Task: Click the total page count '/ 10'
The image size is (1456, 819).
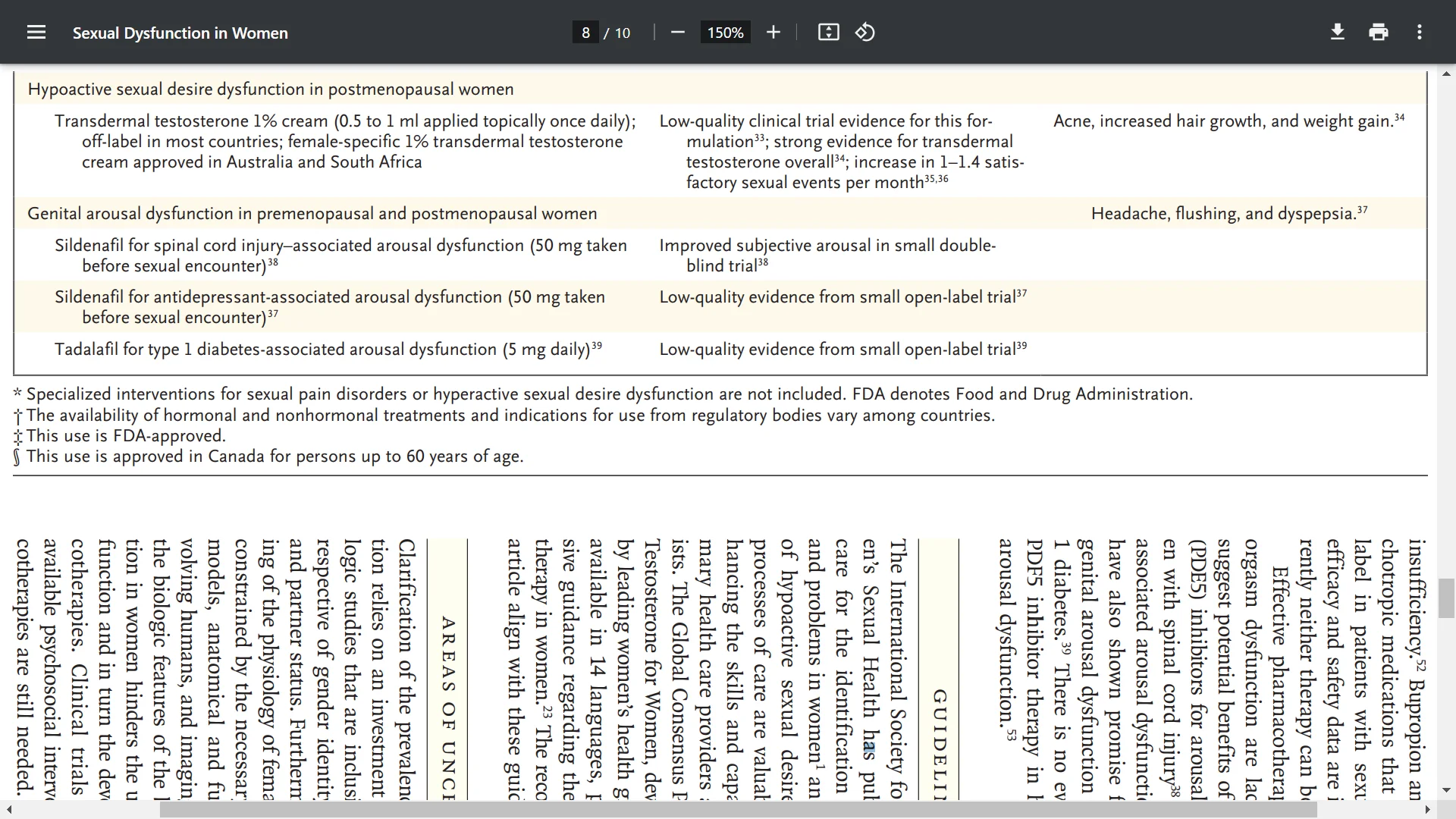Action: tap(617, 33)
